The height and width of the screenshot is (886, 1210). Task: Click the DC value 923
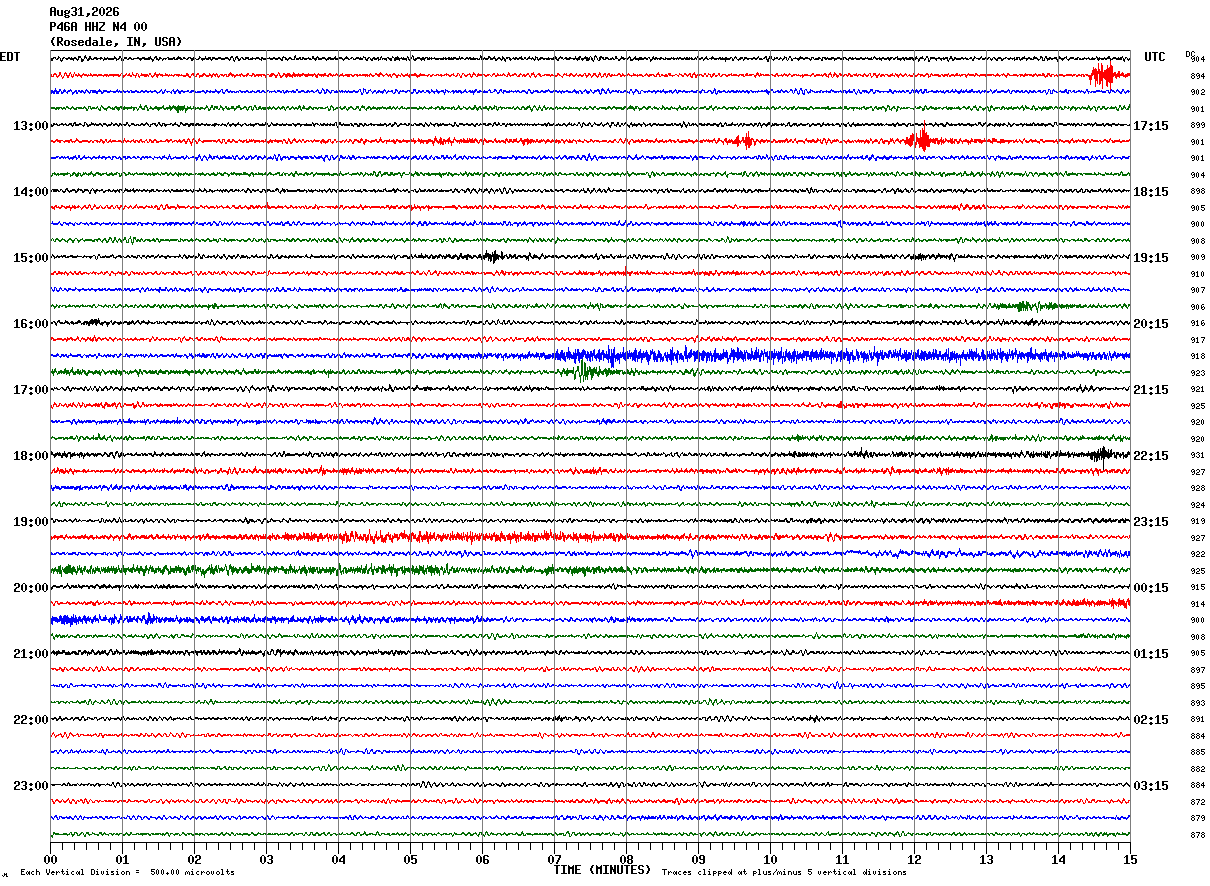click(1197, 373)
